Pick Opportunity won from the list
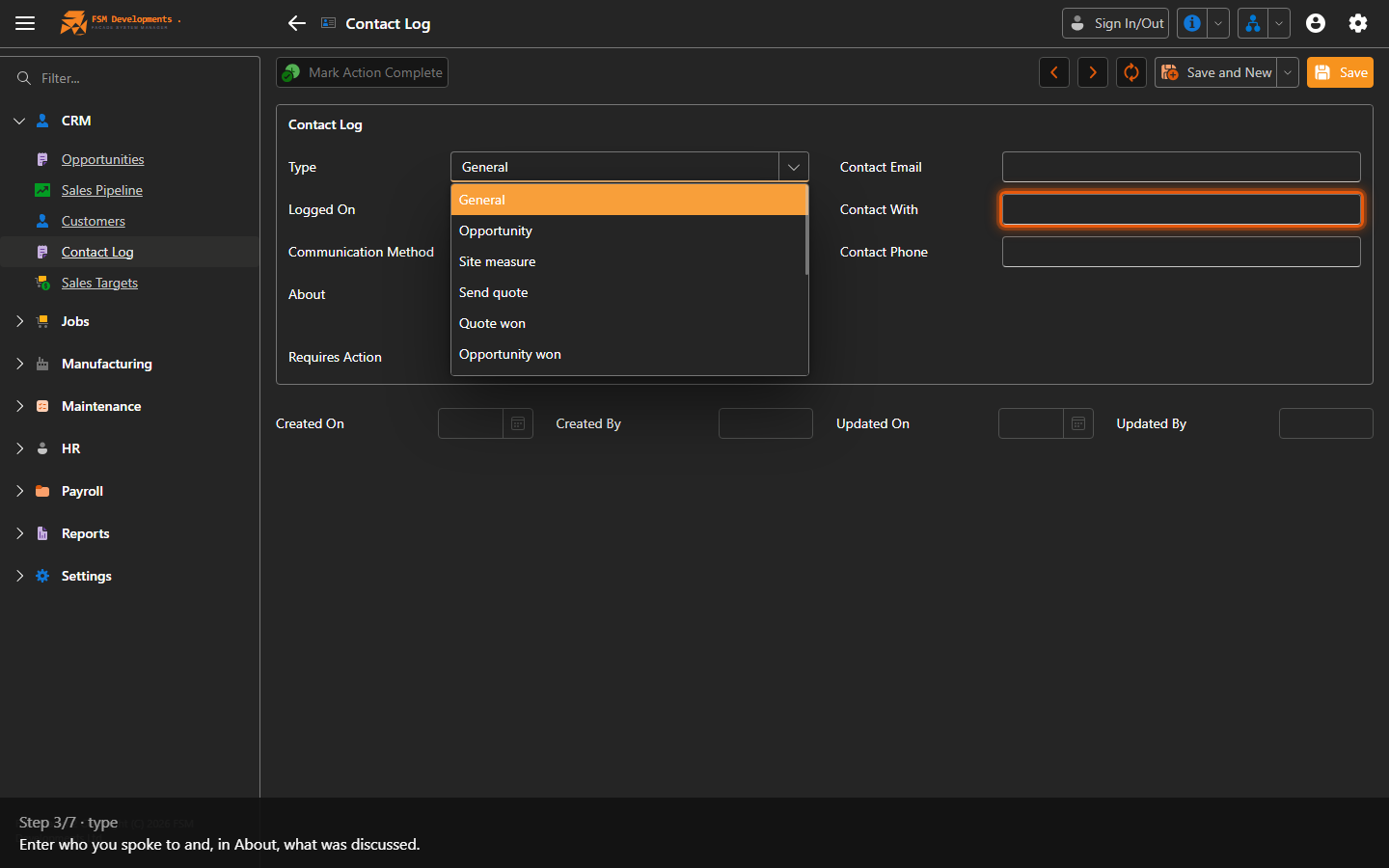Screen dimensions: 1389x868 click(x=628, y=354)
